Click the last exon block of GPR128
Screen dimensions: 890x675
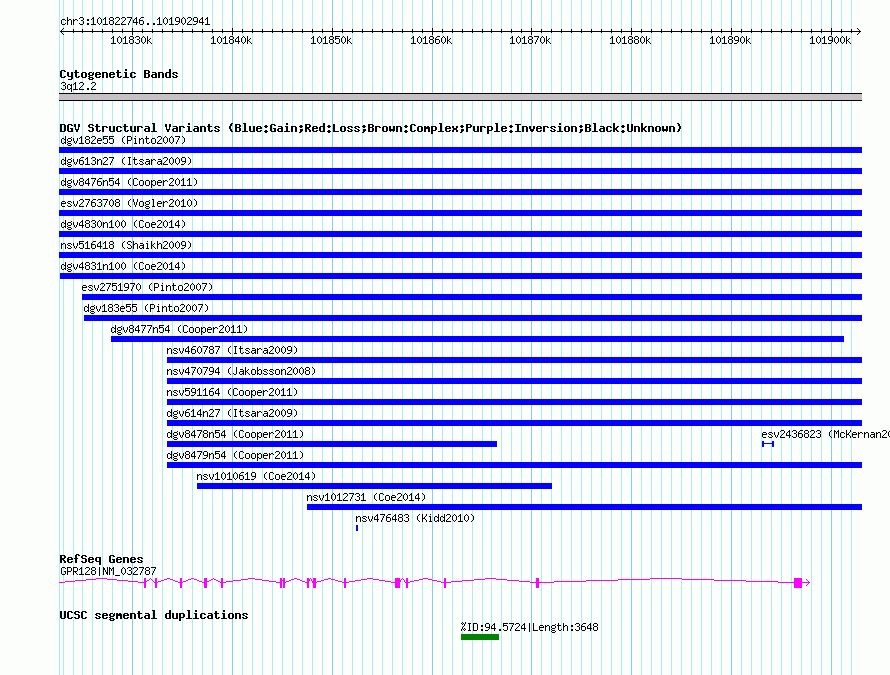click(x=798, y=582)
